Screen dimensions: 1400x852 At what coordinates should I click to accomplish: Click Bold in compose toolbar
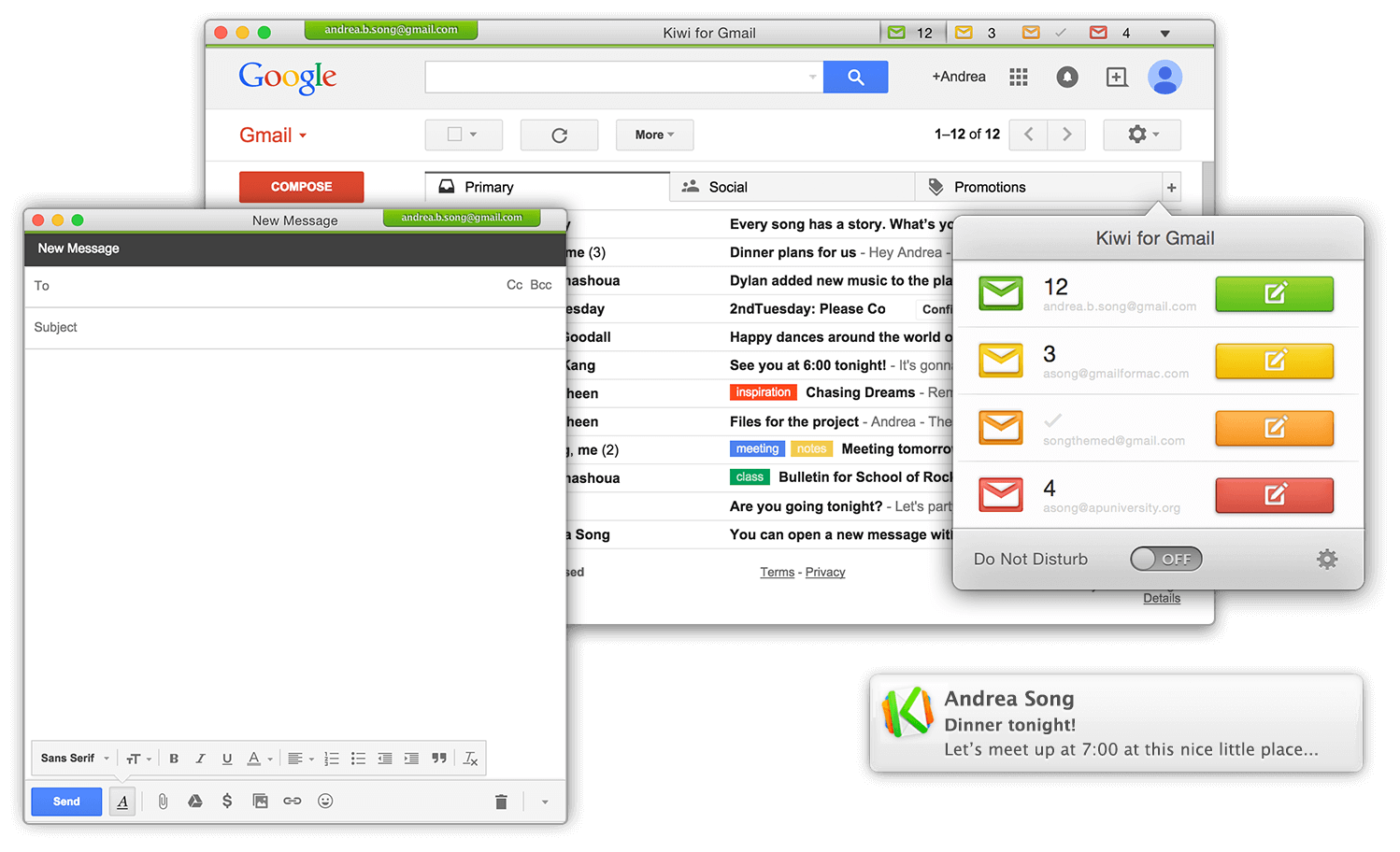pos(174,759)
